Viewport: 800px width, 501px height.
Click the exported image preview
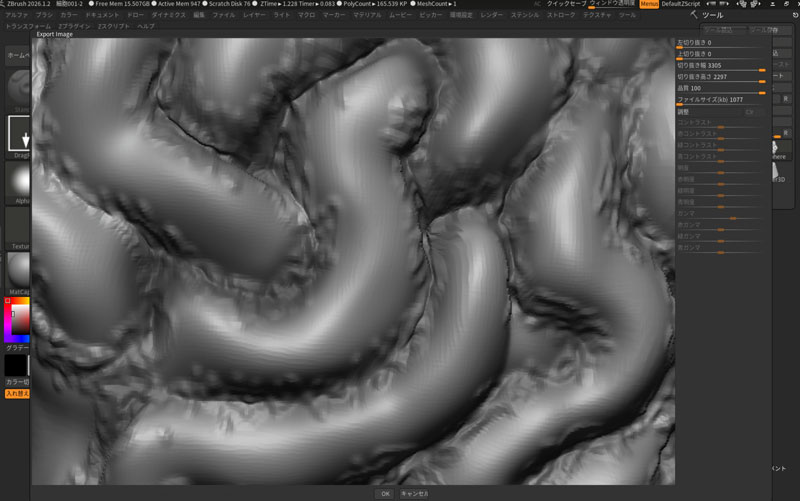click(x=353, y=261)
